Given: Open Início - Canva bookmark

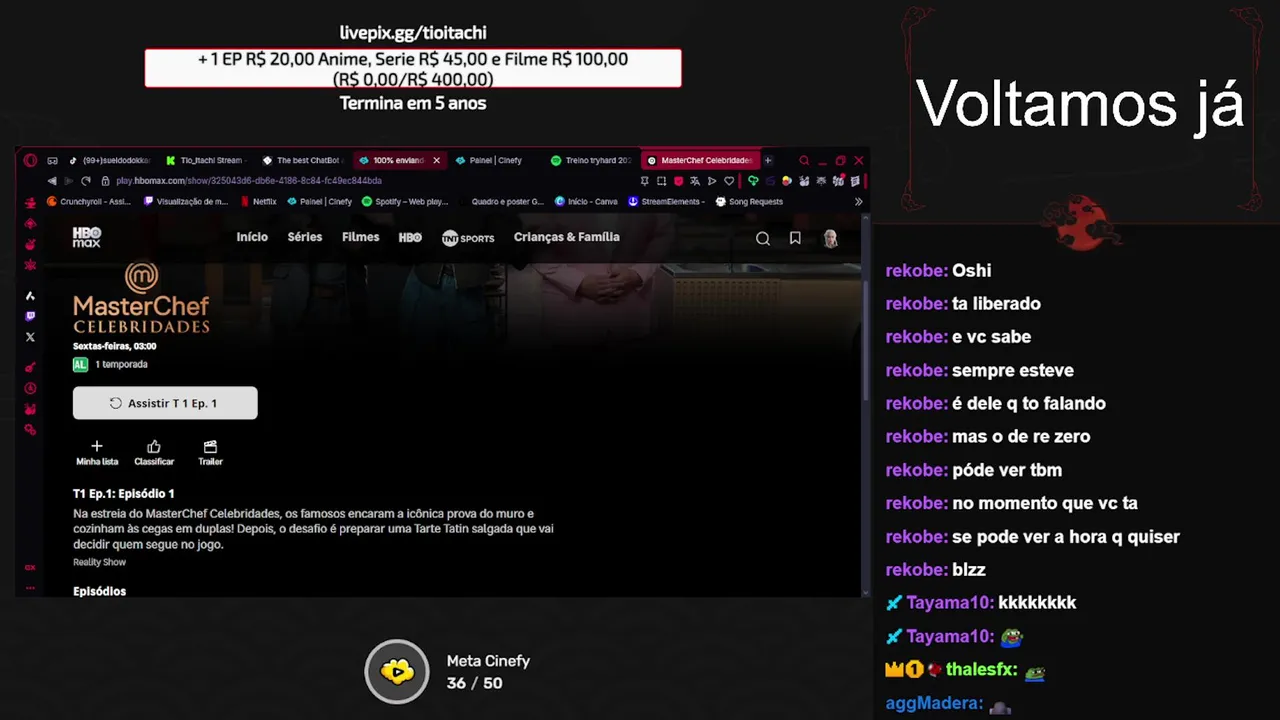Looking at the screenshot, I should (x=587, y=202).
